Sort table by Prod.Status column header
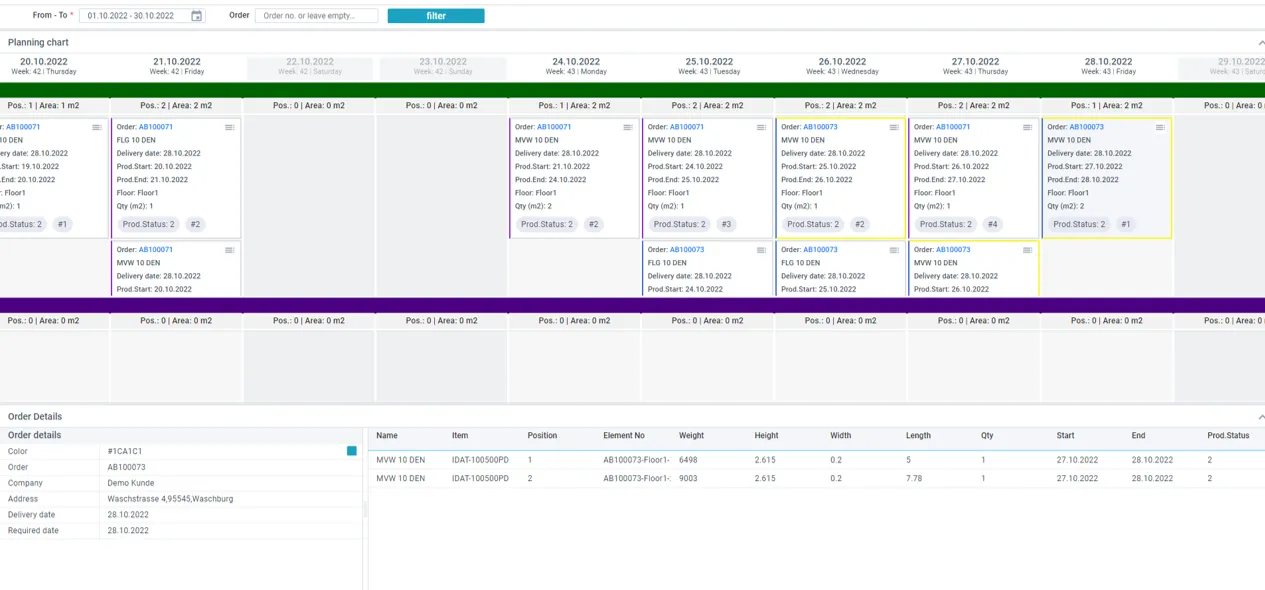Viewport: 1265px width, 590px height. [1228, 436]
